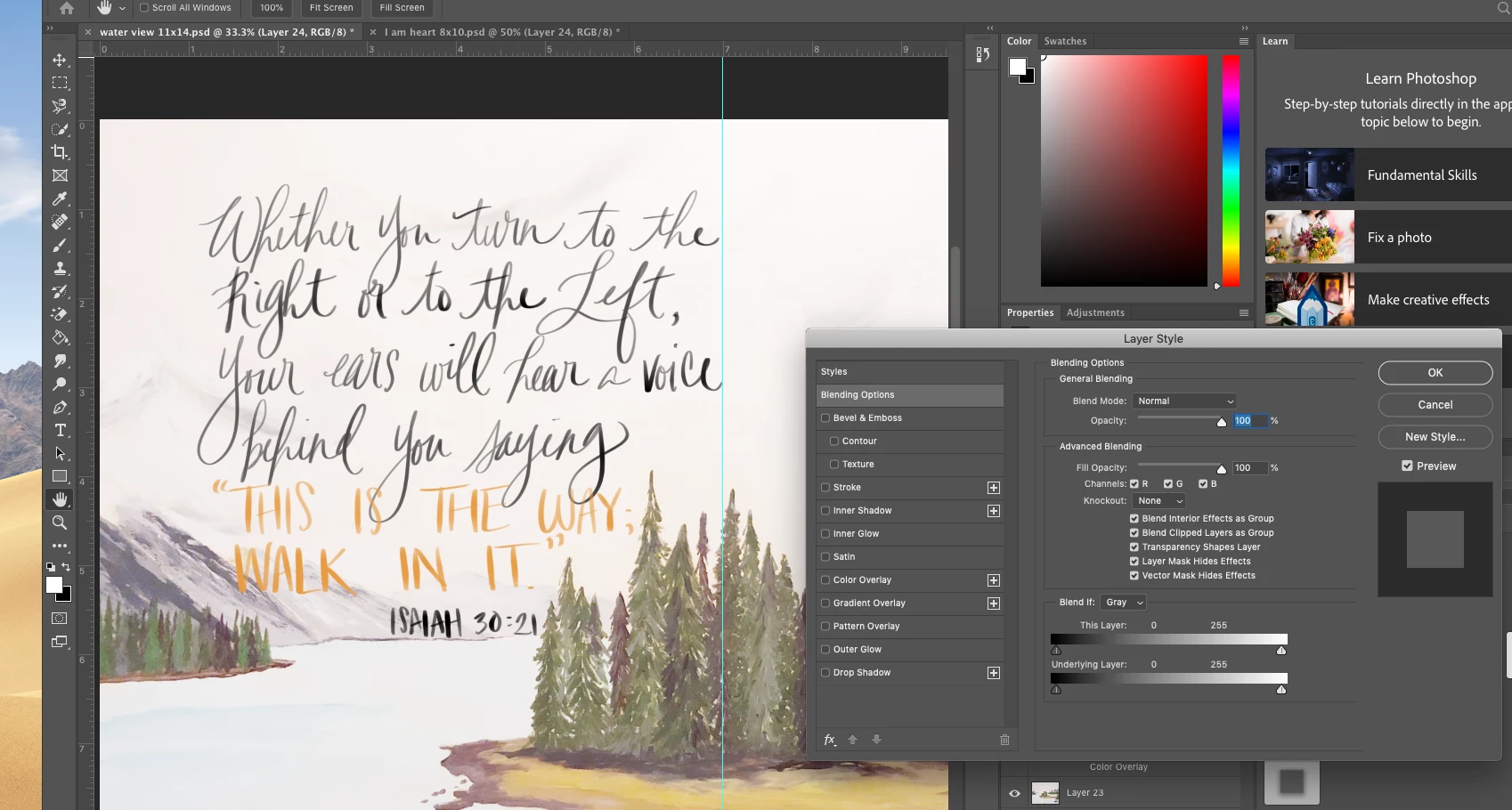
Task: Select the Path Selection tool
Action: coord(60,453)
